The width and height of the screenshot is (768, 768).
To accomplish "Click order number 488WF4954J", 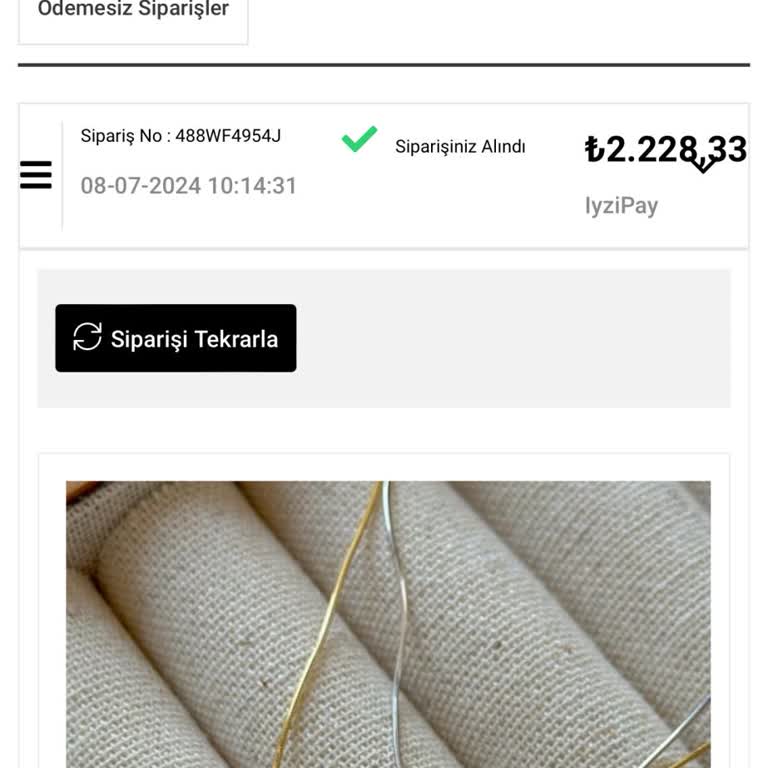I will click(x=228, y=136).
